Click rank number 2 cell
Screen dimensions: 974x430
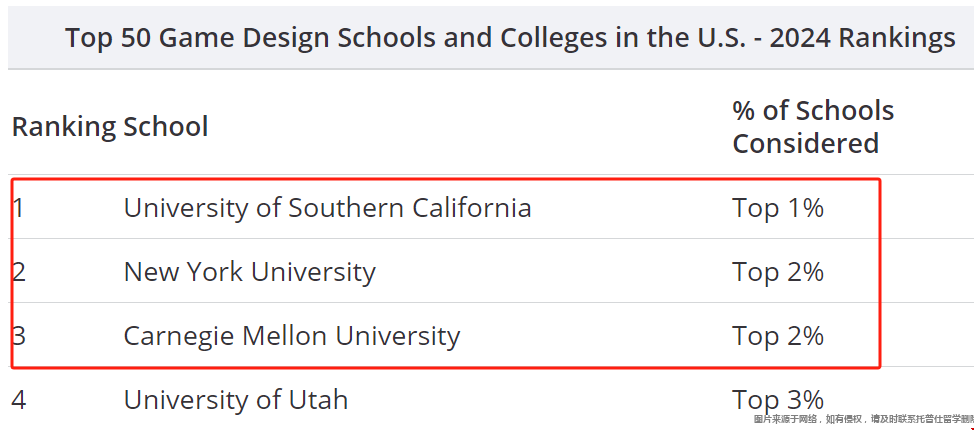(19, 272)
